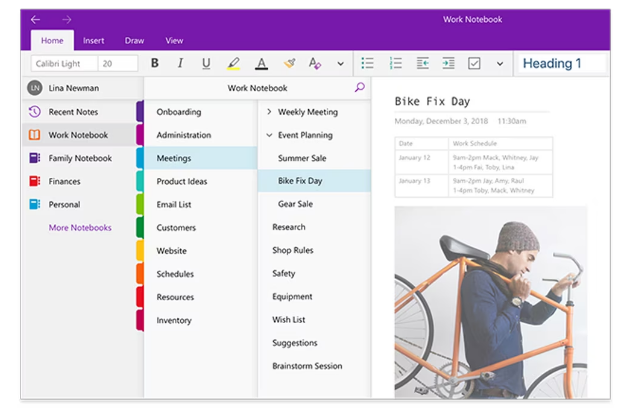622x417 pixels.
Task: Click the red Finances notebook icon
Action: pyautogui.click(x=35, y=181)
